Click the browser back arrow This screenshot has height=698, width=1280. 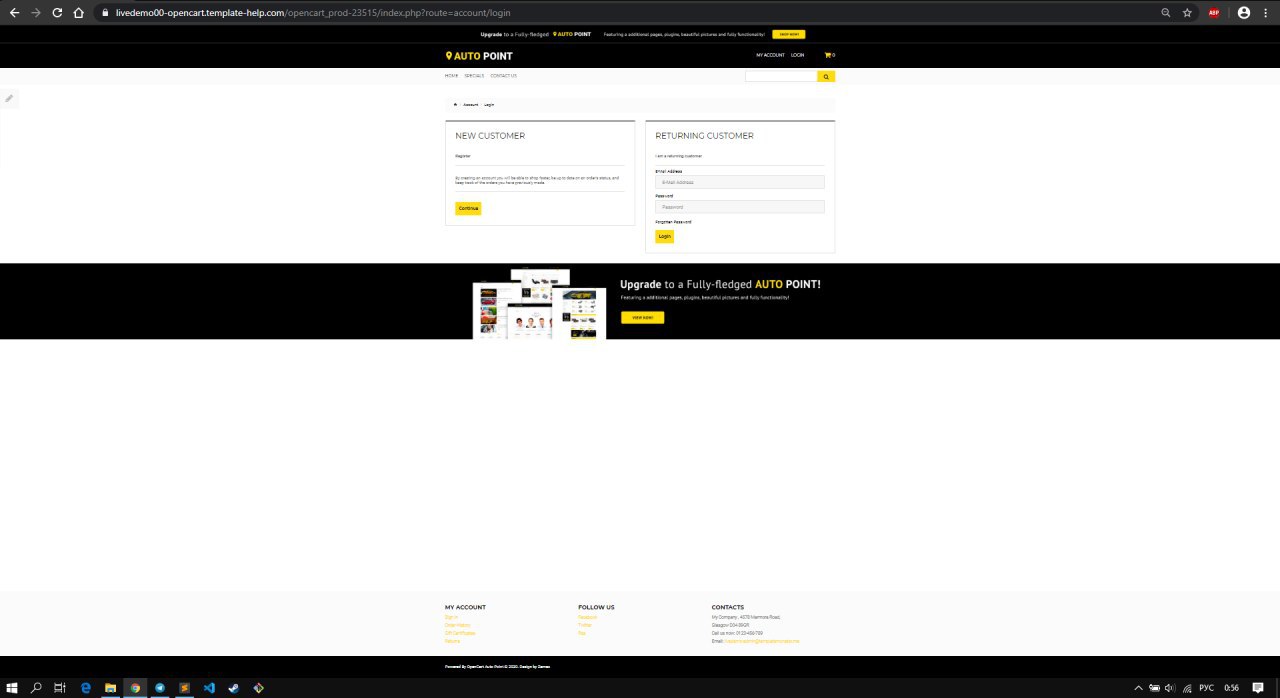pos(14,13)
